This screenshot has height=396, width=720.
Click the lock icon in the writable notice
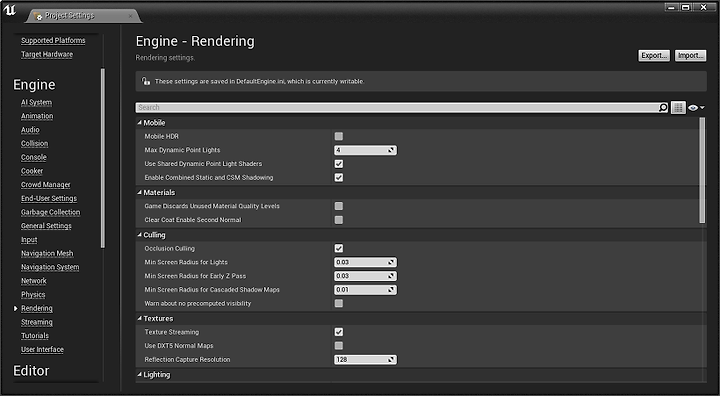[146, 81]
